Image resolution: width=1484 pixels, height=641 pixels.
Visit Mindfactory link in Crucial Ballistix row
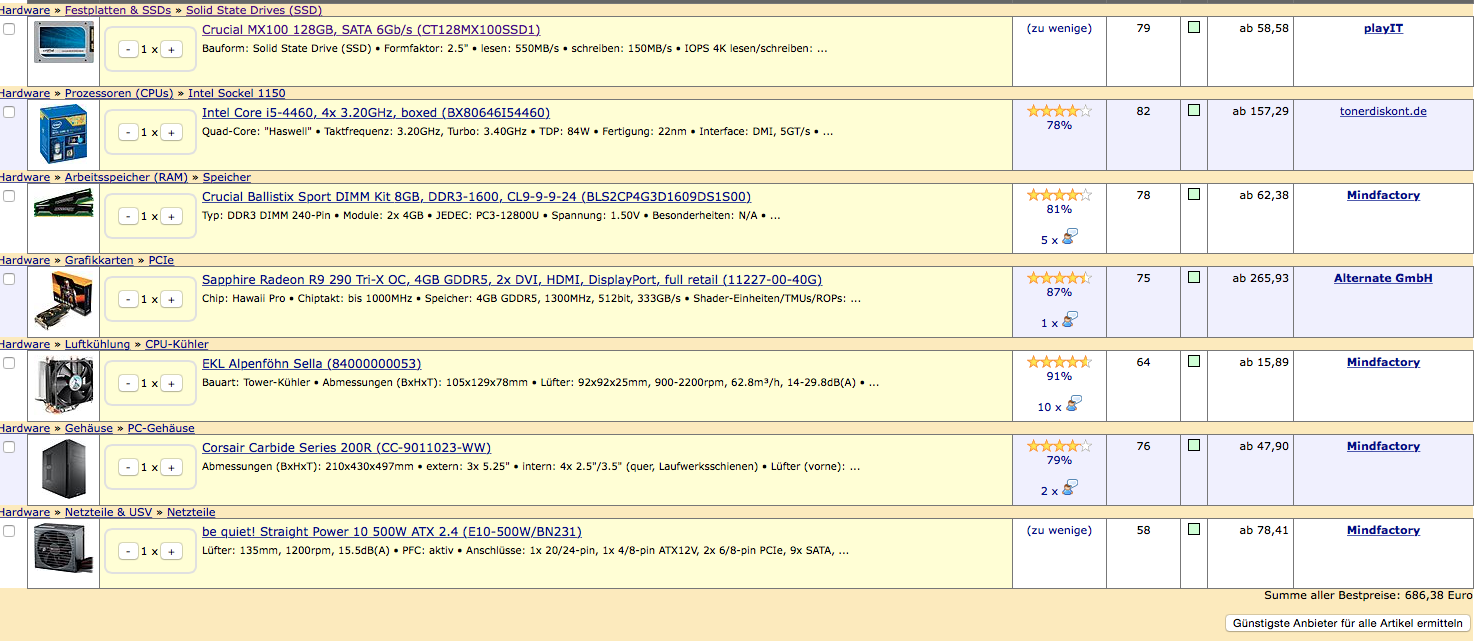point(1383,195)
